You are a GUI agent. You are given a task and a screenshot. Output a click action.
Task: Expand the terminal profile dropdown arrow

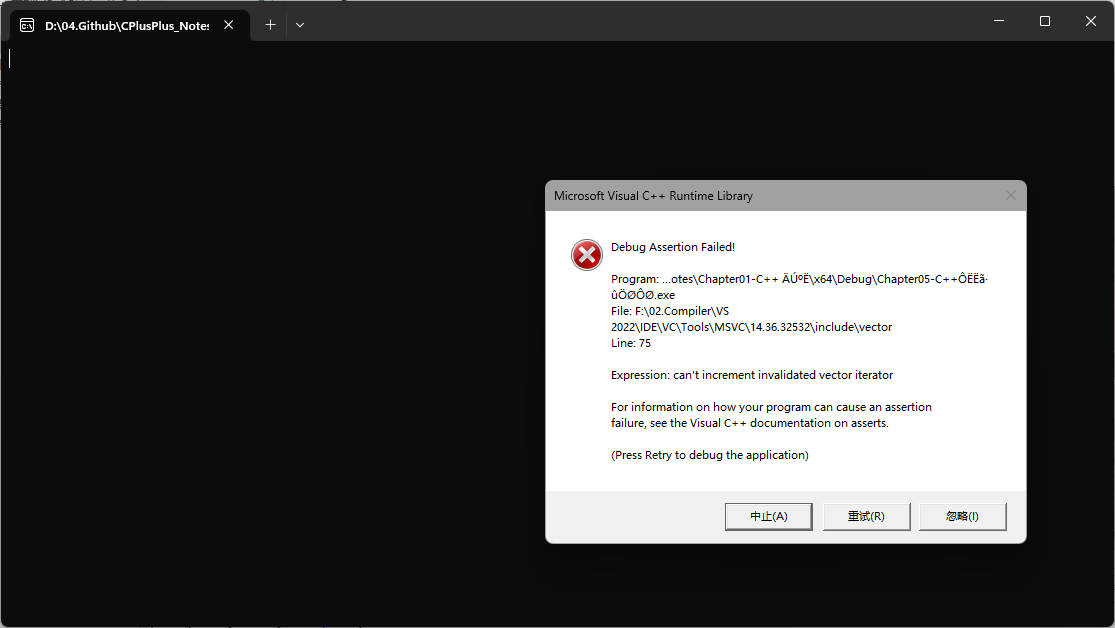pos(300,25)
